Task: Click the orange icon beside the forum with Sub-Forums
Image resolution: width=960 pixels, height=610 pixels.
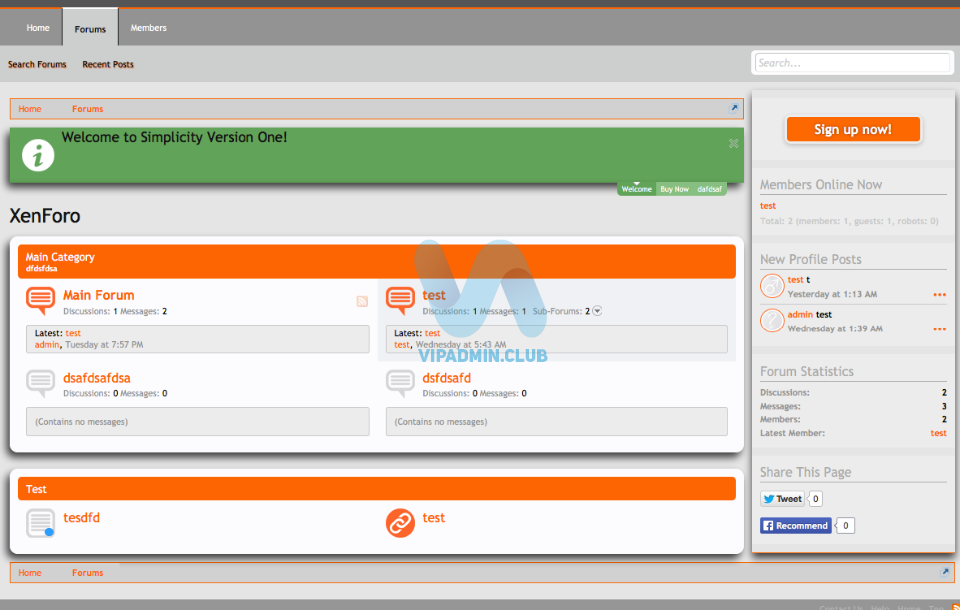Action: pos(400,301)
